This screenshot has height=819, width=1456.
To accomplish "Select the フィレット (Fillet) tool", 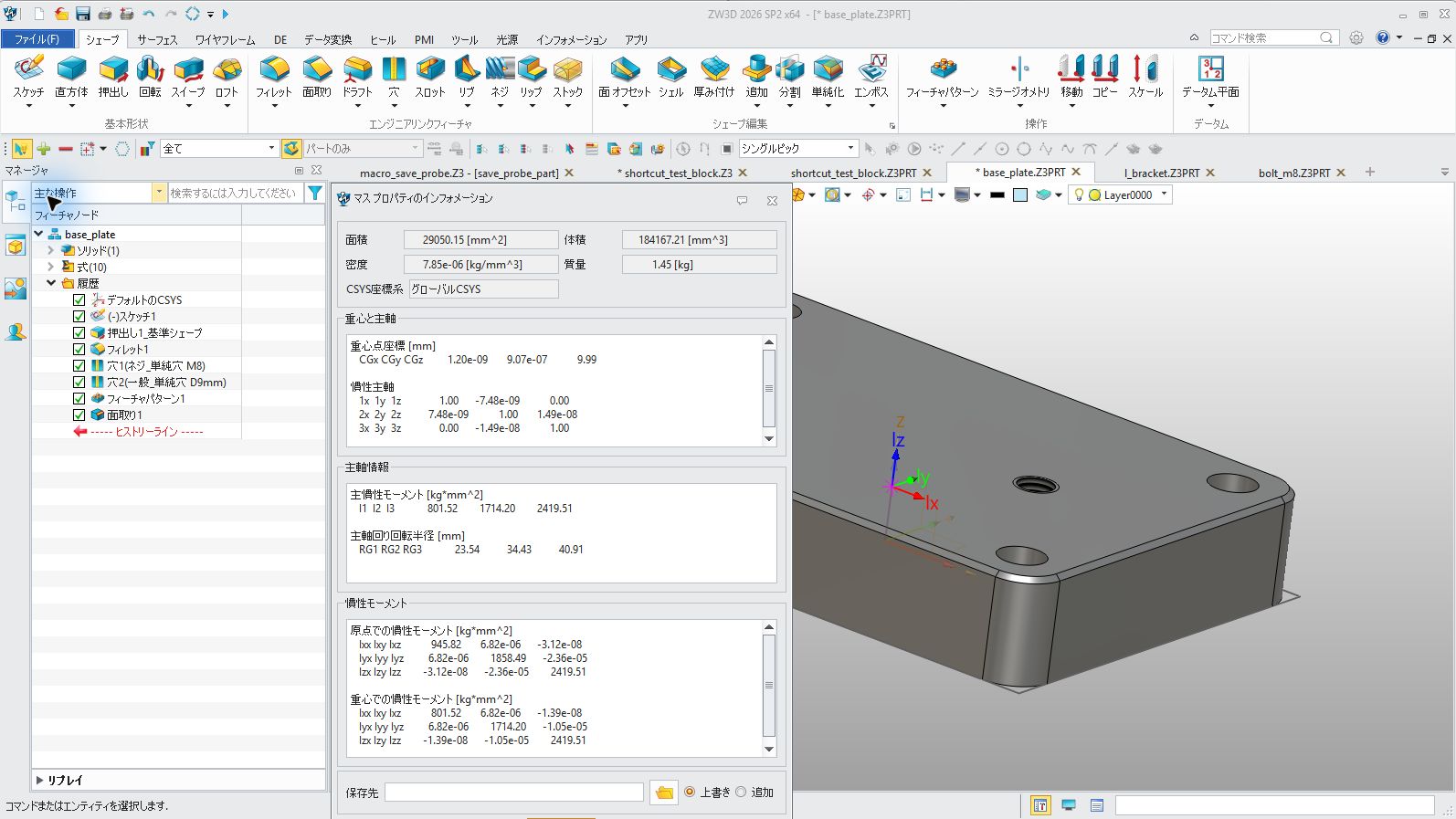I will click(273, 77).
